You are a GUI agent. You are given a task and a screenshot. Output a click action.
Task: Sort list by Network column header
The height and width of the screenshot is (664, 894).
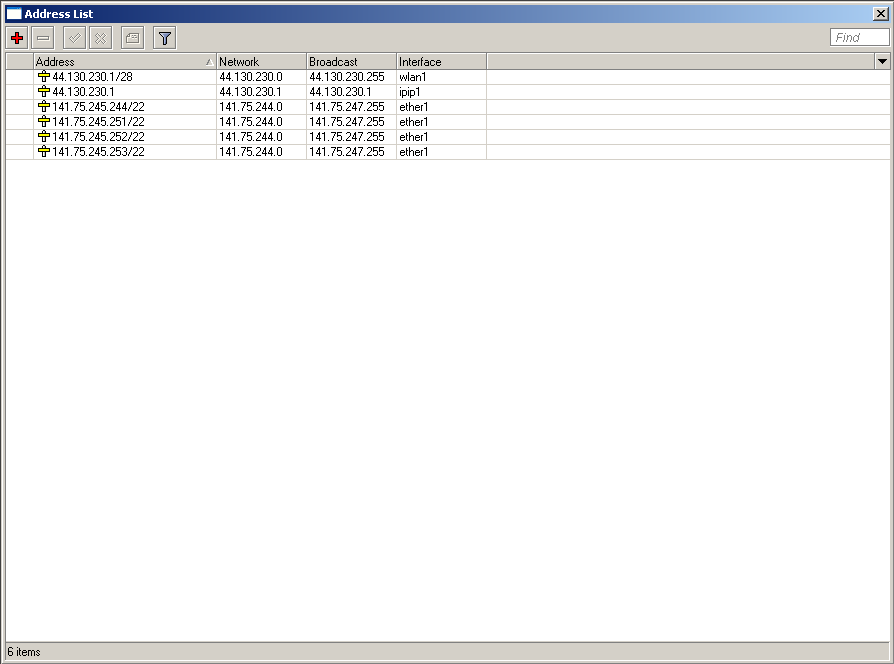pyautogui.click(x=260, y=62)
